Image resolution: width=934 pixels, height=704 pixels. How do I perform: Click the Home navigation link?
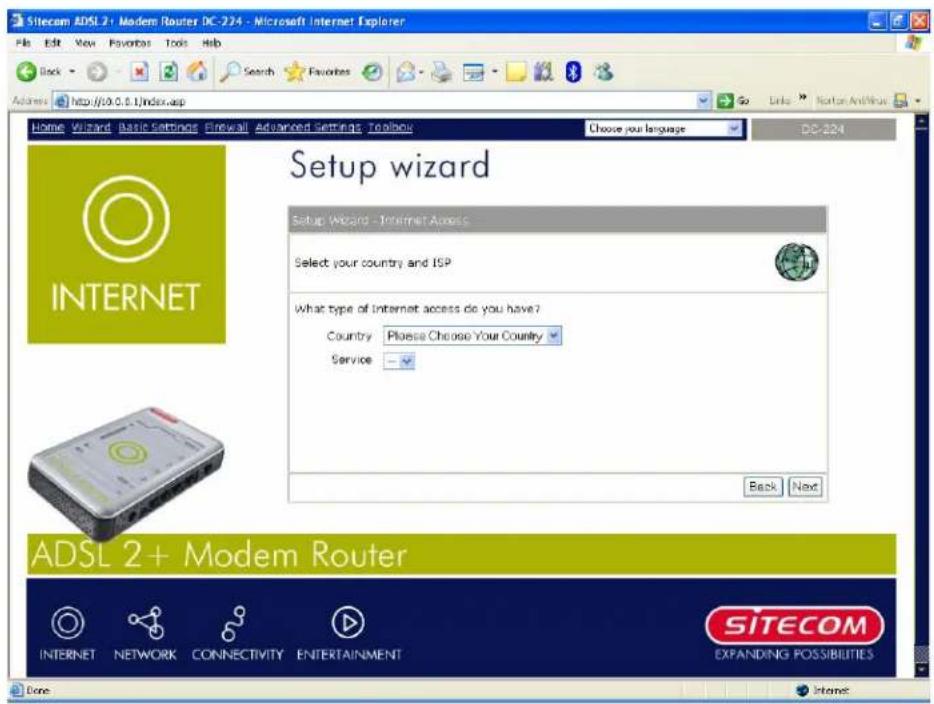click(48, 127)
